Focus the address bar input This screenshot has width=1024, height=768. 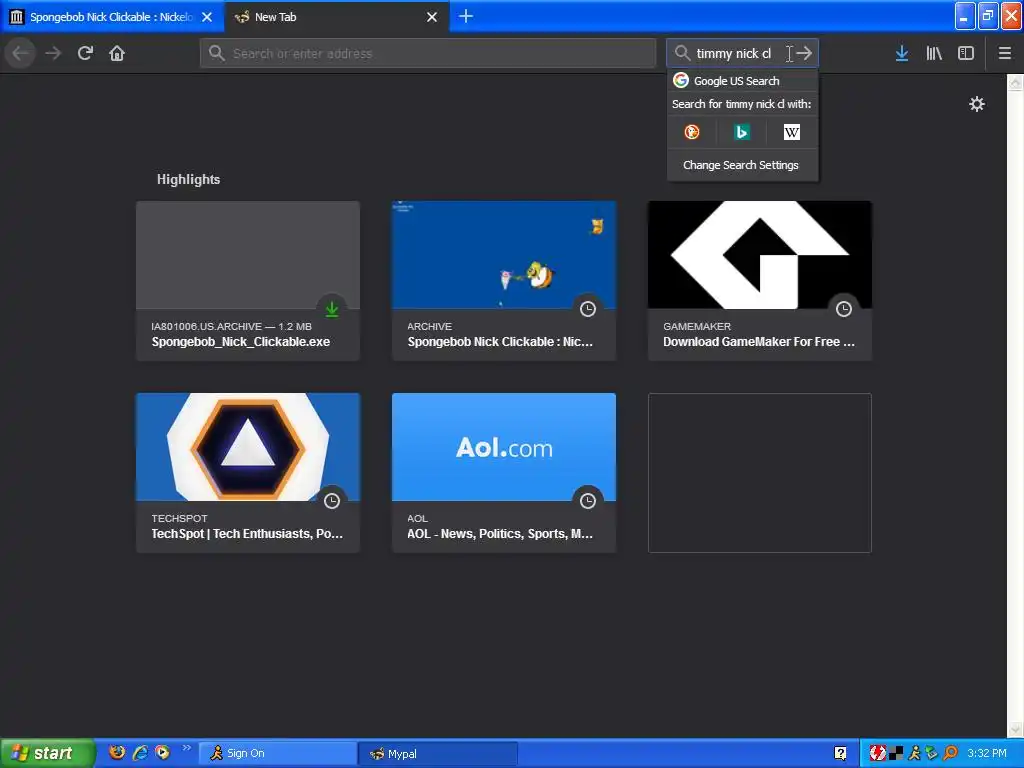click(x=428, y=53)
